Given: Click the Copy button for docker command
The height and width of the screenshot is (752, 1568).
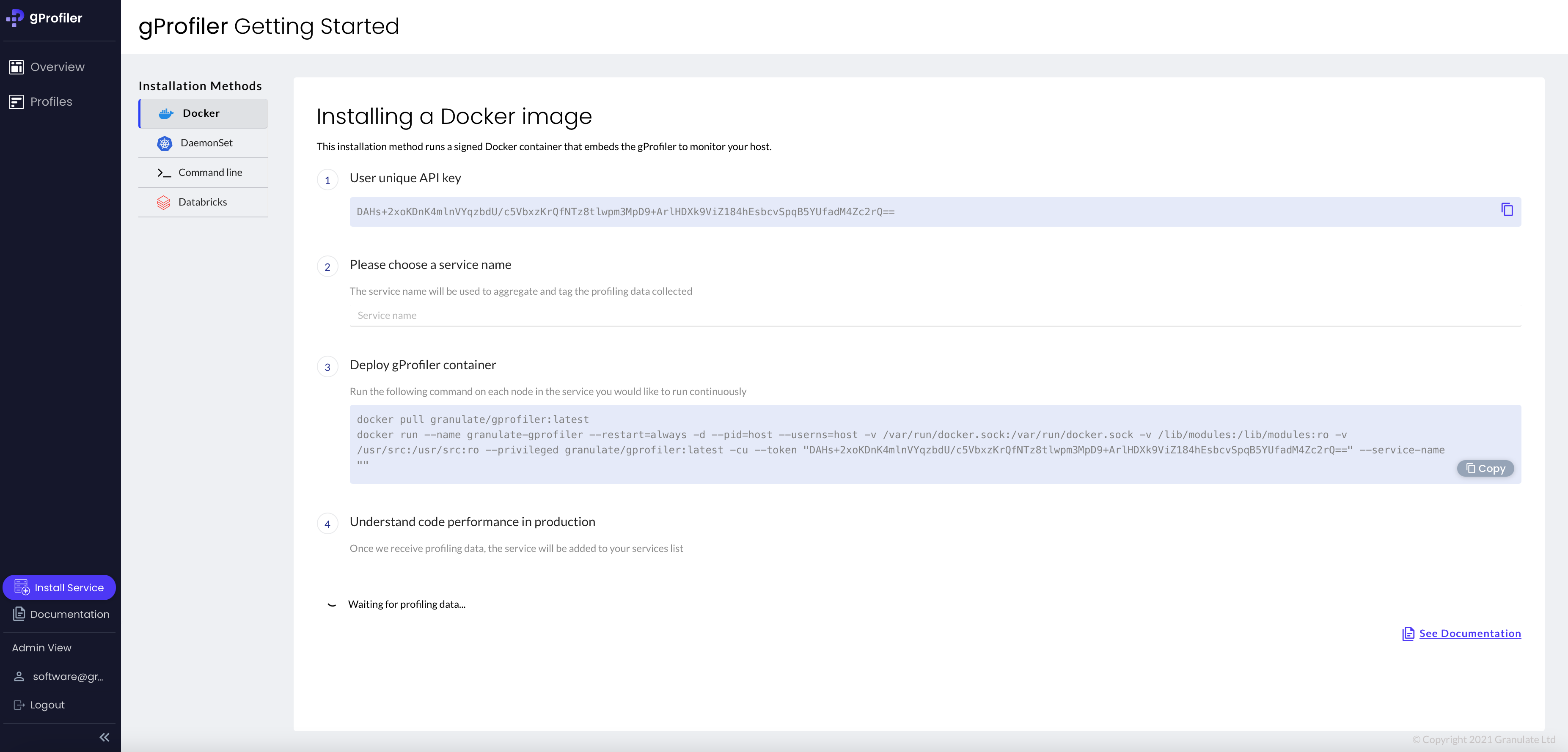Looking at the screenshot, I should 1485,469.
